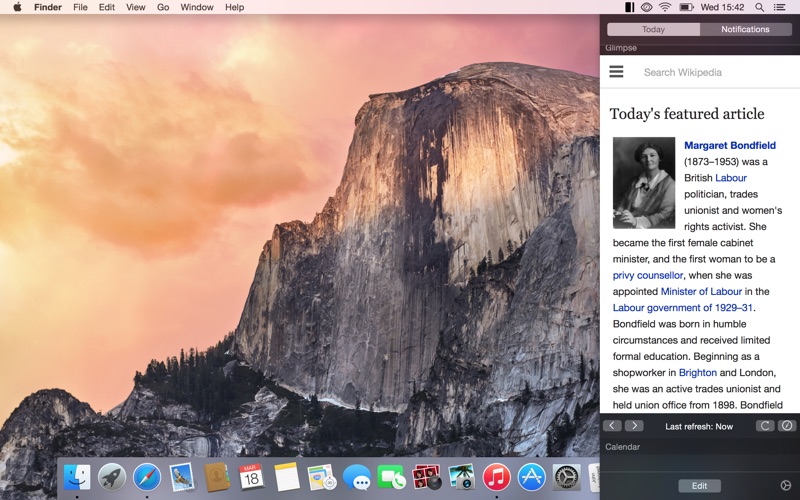The image size is (800, 500).
Task: Click the Spotlight search icon
Action: click(x=760, y=7)
